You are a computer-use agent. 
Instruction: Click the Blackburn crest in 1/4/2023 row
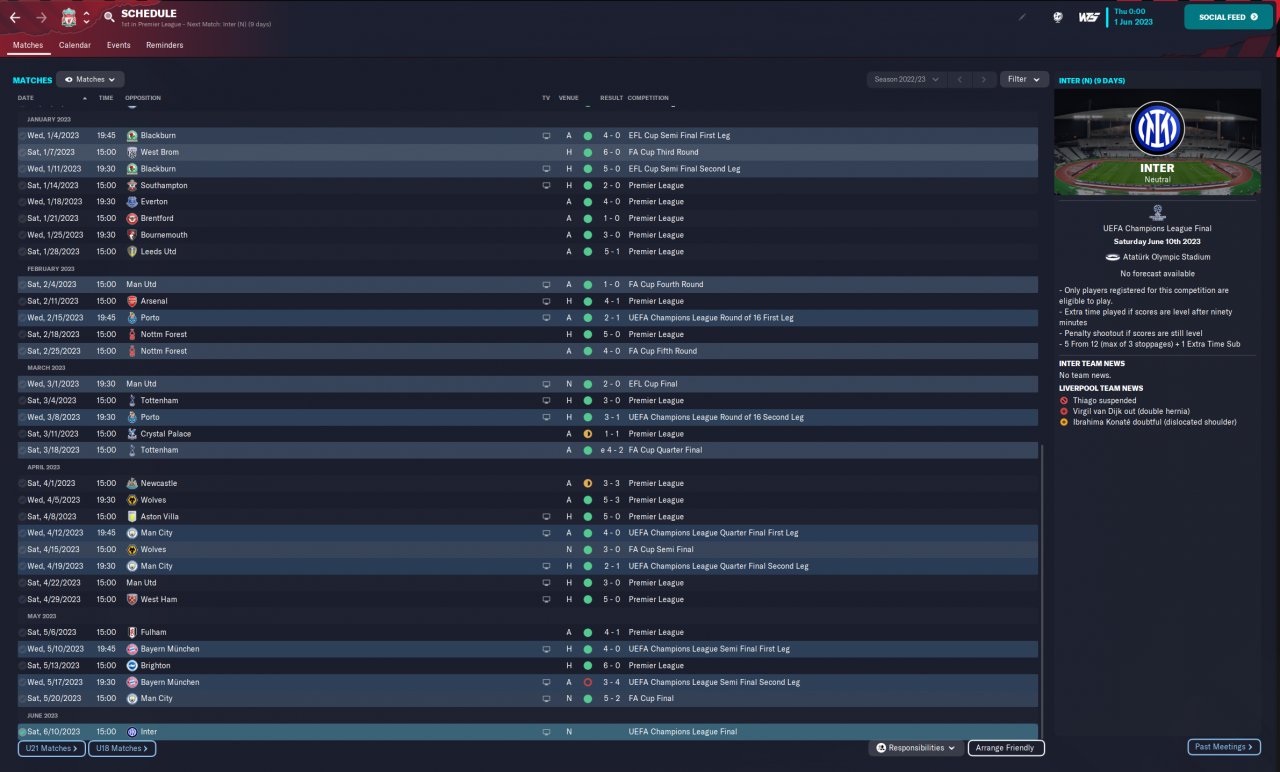coord(132,135)
